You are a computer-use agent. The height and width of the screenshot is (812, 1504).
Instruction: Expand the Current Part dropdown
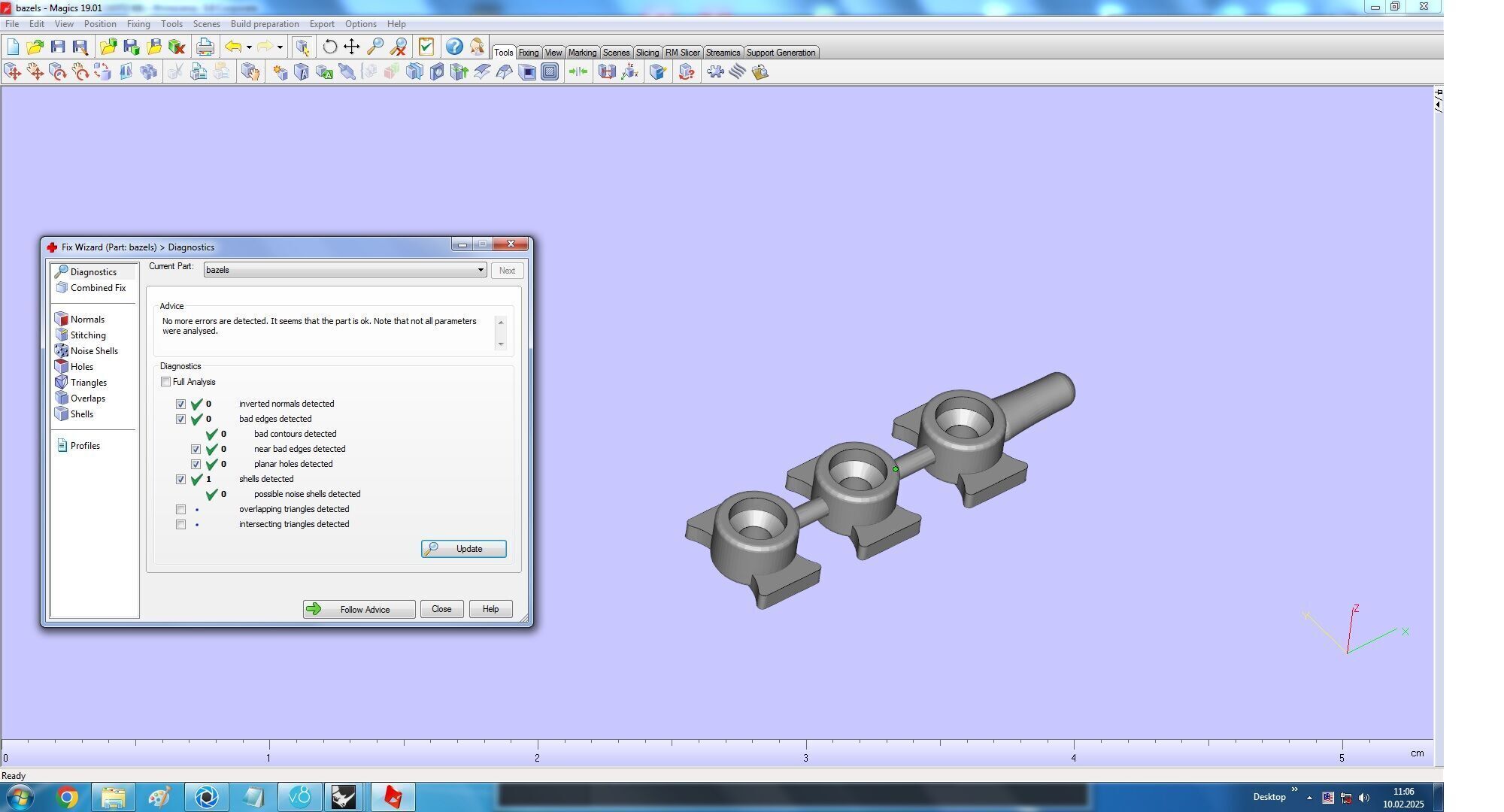click(x=481, y=270)
